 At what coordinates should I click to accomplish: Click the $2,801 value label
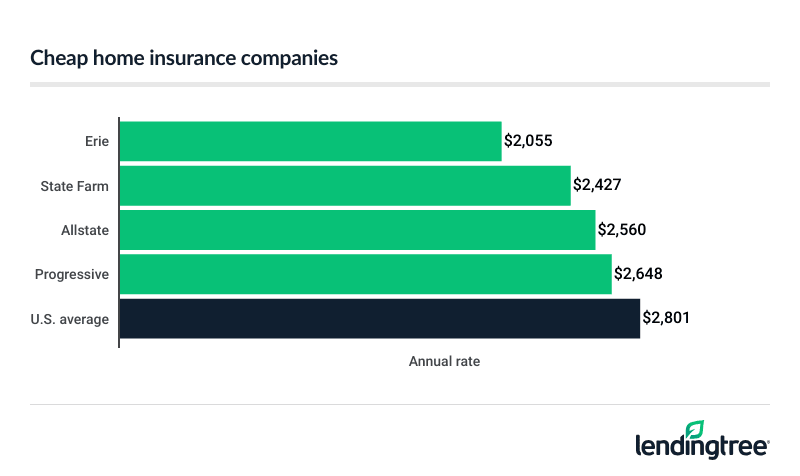(666, 318)
